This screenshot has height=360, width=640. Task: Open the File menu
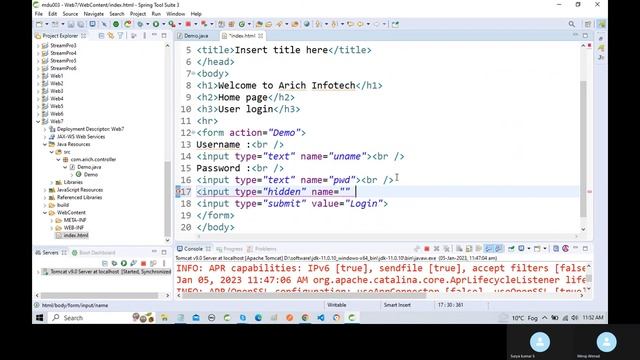[39, 14]
